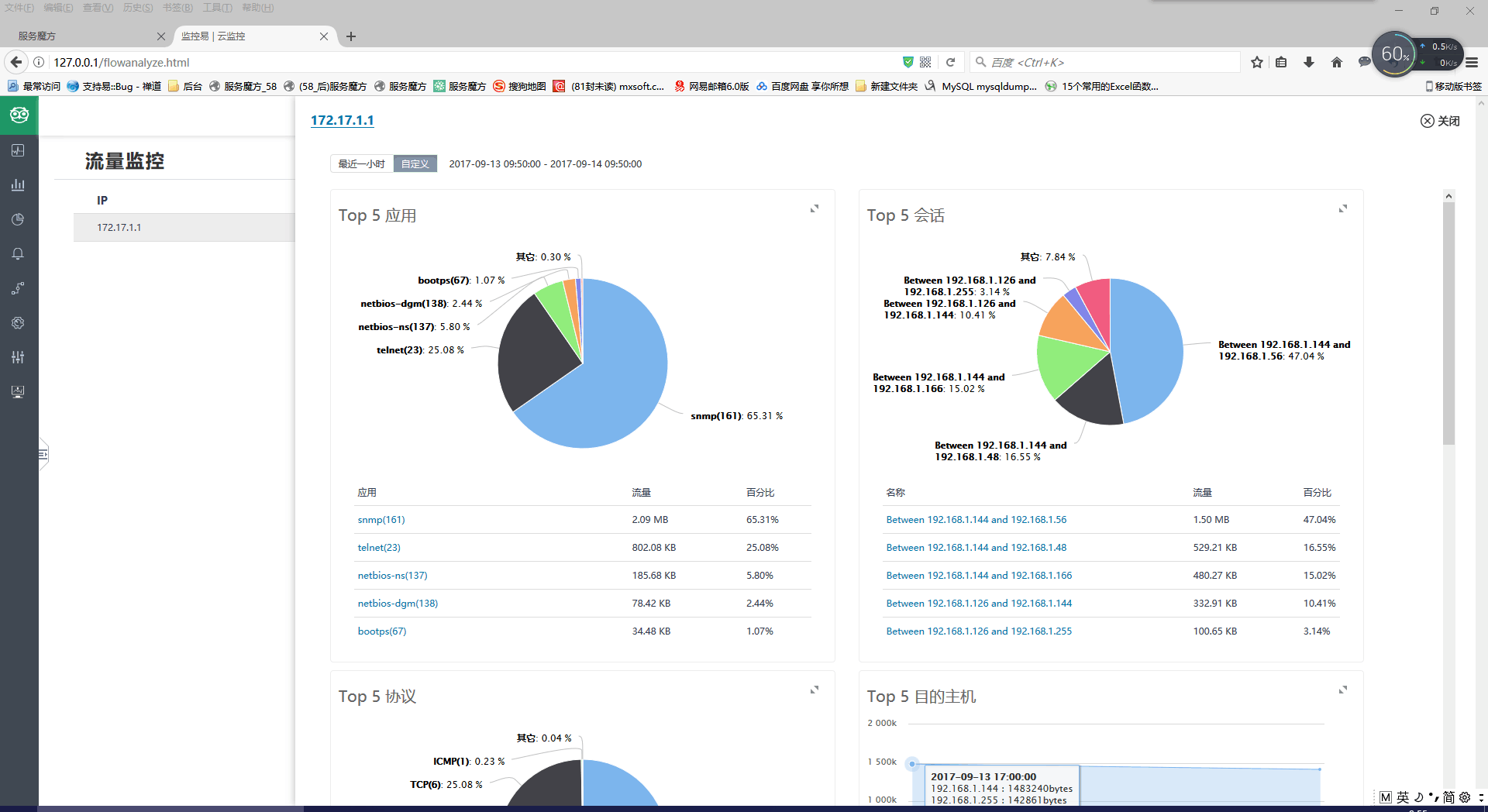1488x812 pixels.
Task: Click the owl logo icon in sidebar
Action: coord(19,115)
